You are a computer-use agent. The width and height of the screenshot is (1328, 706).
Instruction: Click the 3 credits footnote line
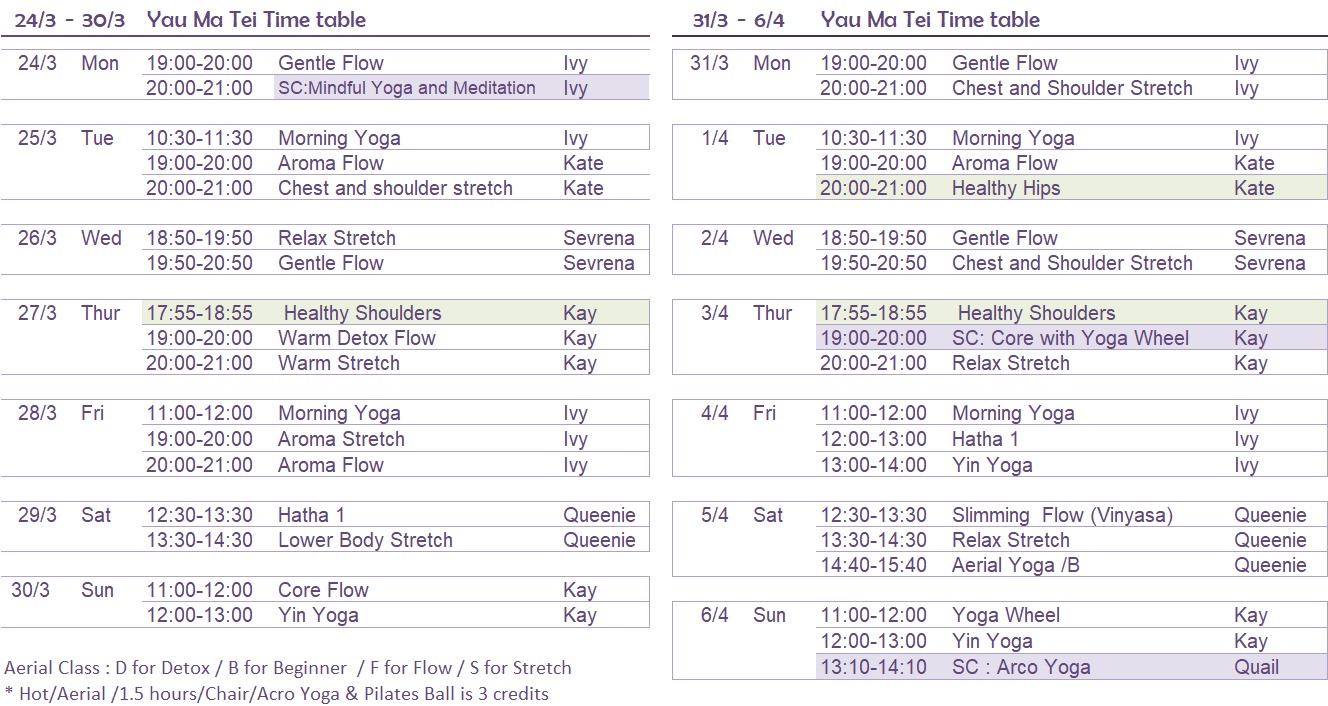(276, 693)
